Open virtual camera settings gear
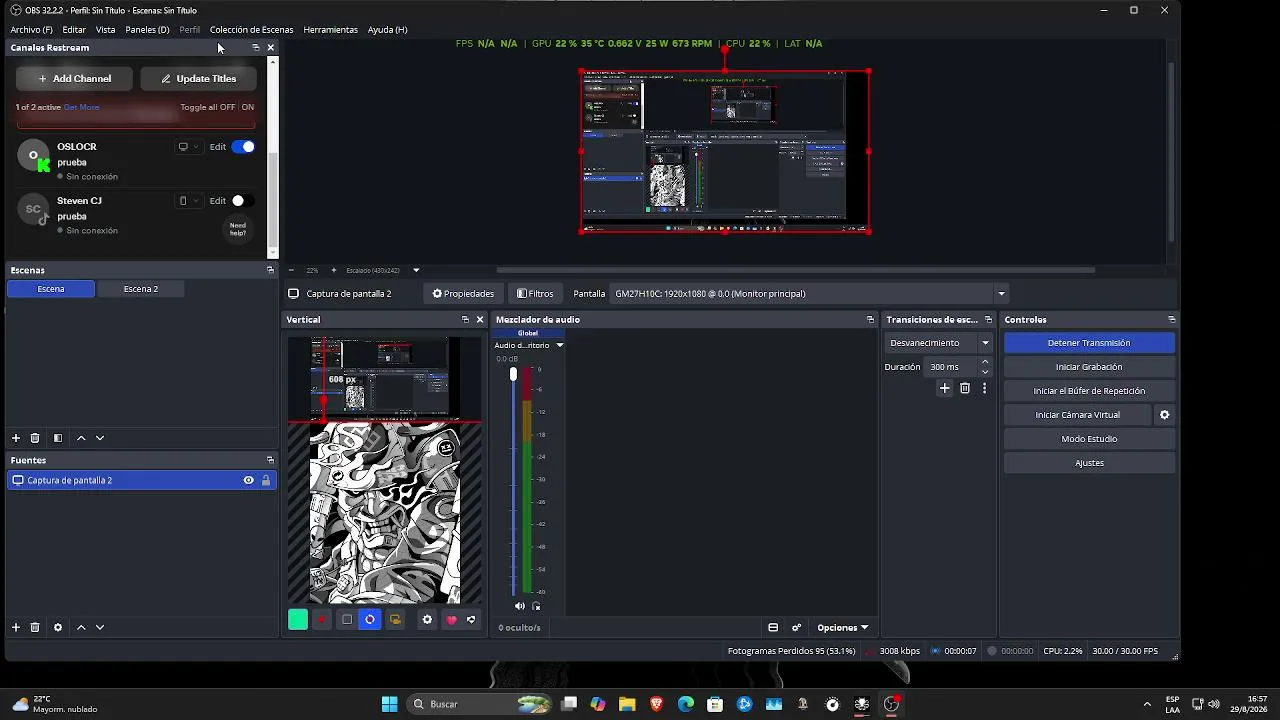The height and width of the screenshot is (720, 1280). pos(1164,414)
